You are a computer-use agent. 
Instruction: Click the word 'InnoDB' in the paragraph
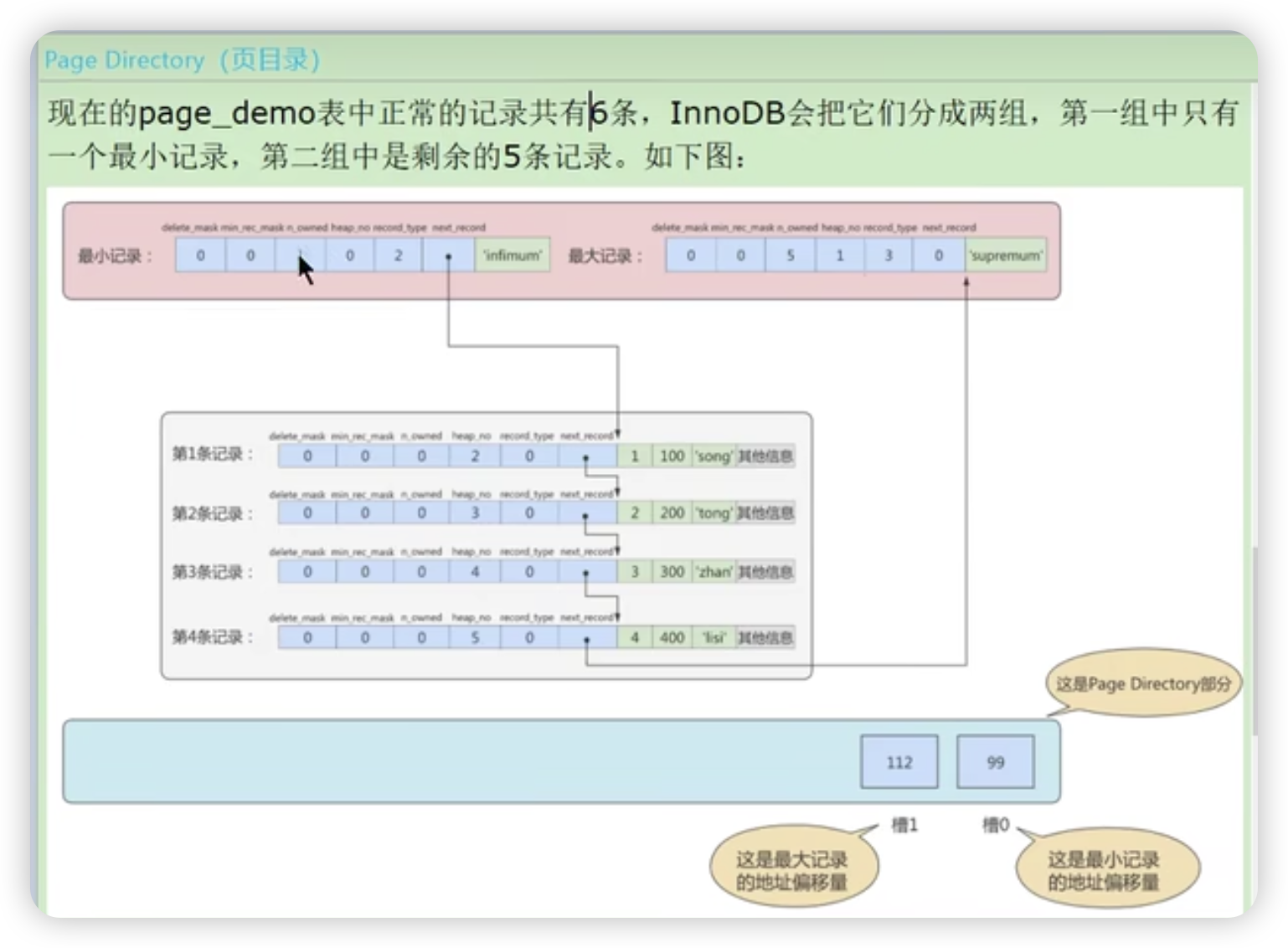727,112
